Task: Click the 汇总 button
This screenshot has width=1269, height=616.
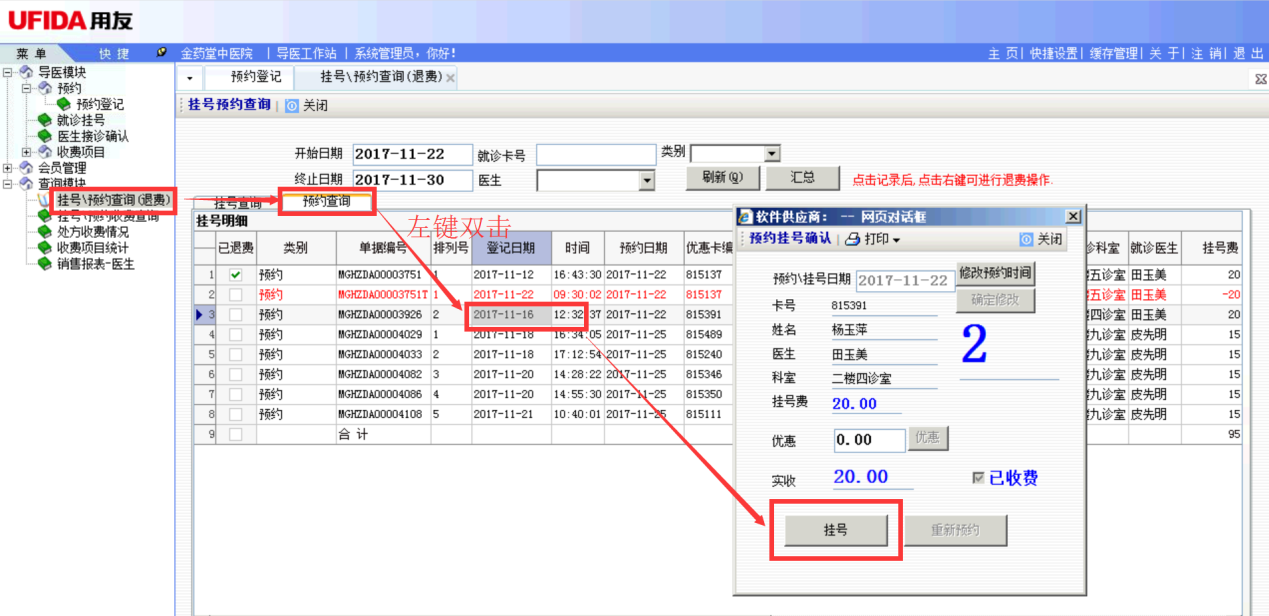Action: click(802, 178)
